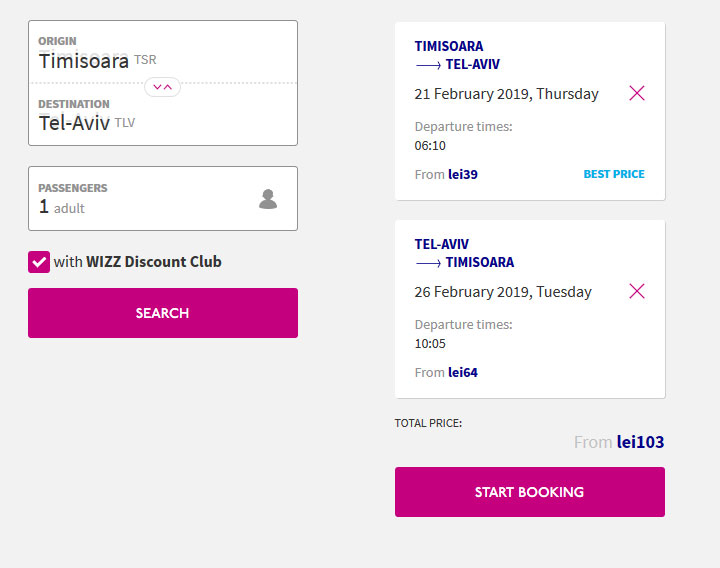Image resolution: width=720 pixels, height=568 pixels.
Task: Click the lei39 outbound price
Action: click(463, 174)
